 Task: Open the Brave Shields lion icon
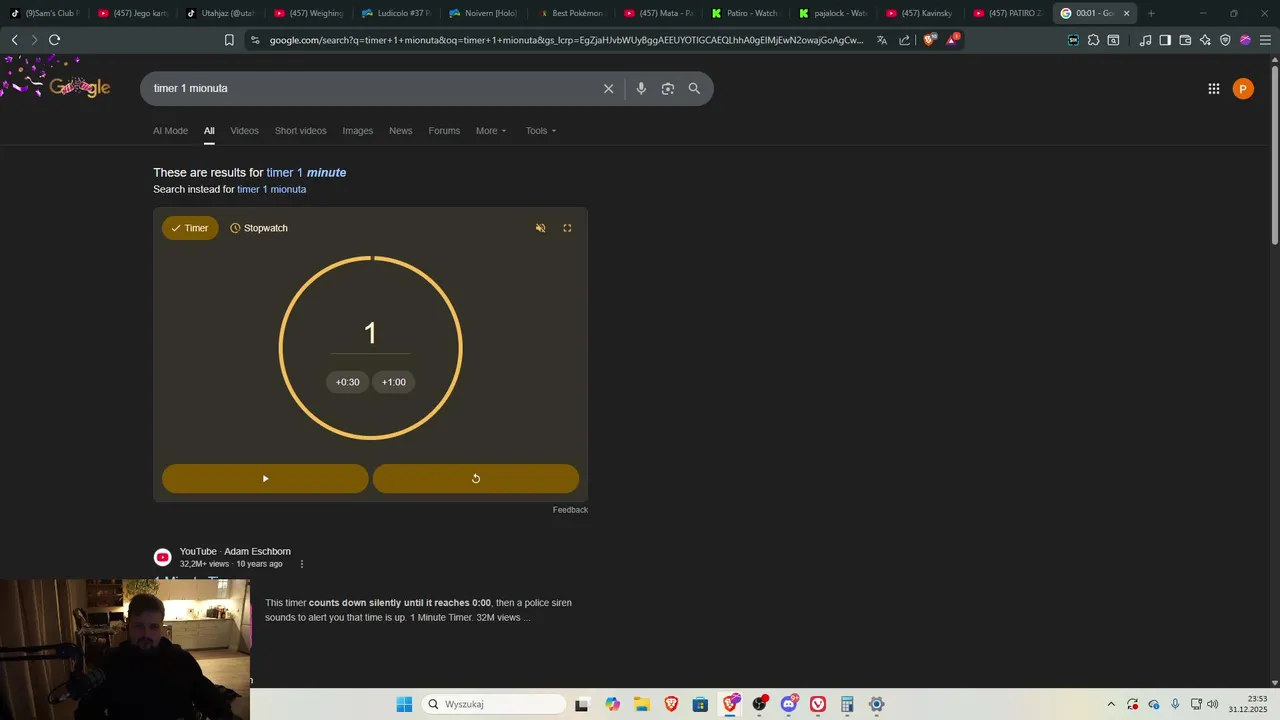[x=929, y=40]
